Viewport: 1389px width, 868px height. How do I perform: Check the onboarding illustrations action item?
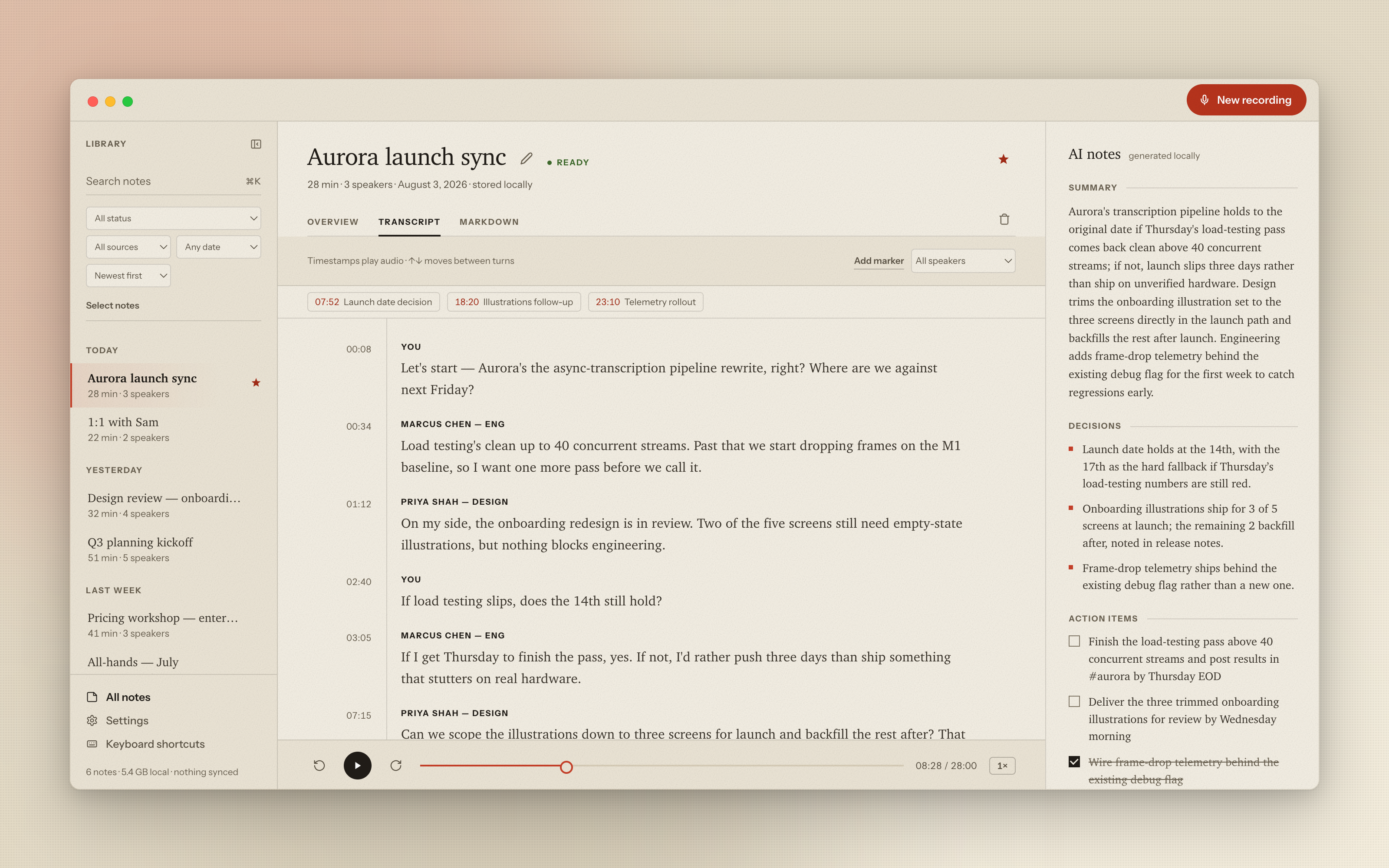tap(1074, 701)
